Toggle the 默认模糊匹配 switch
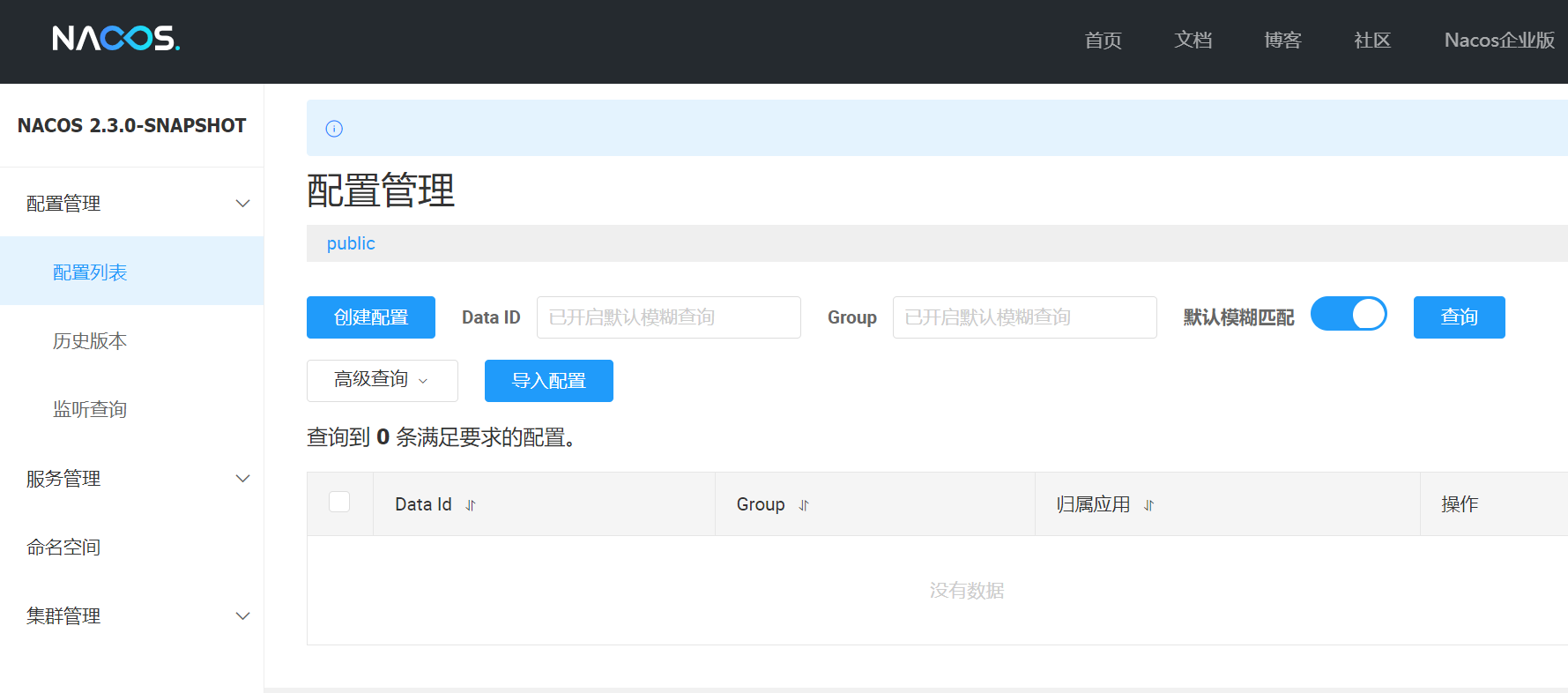The height and width of the screenshot is (693, 1568). [1349, 314]
